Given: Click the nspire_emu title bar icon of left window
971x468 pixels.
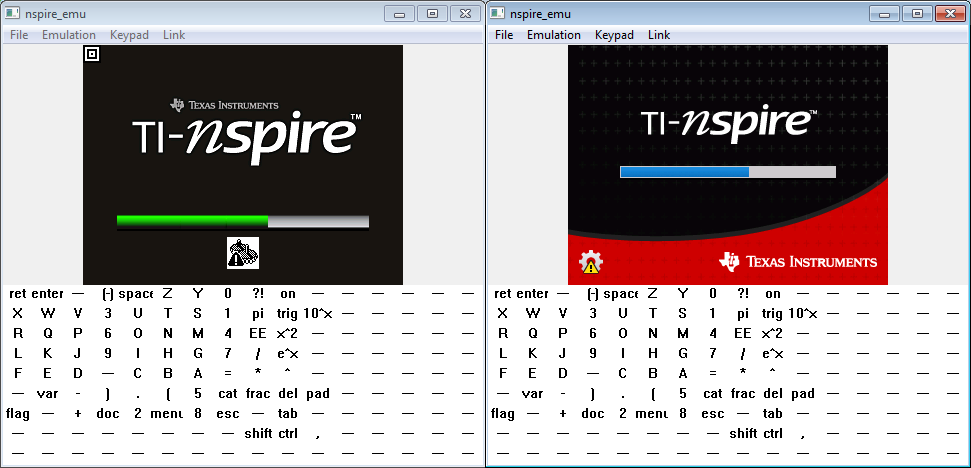Looking at the screenshot, I should click(x=12, y=14).
